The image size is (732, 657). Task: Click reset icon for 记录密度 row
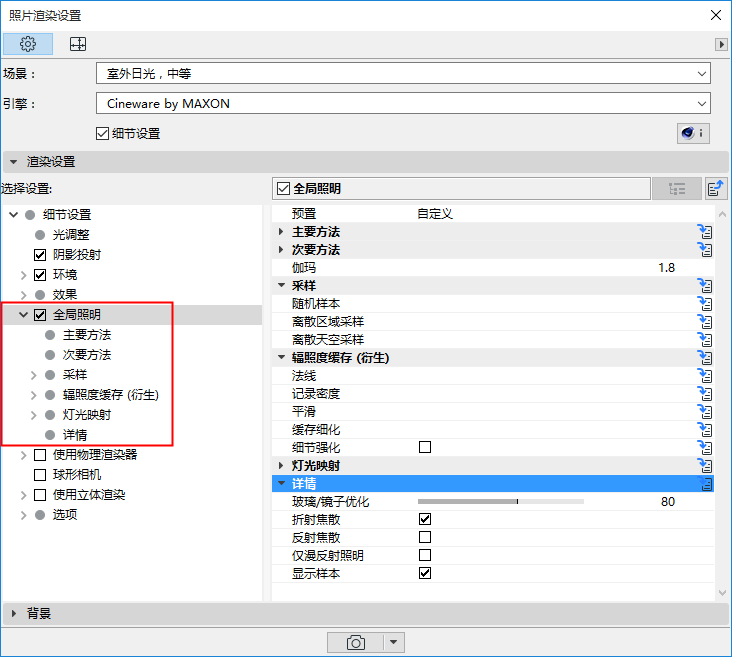point(705,394)
